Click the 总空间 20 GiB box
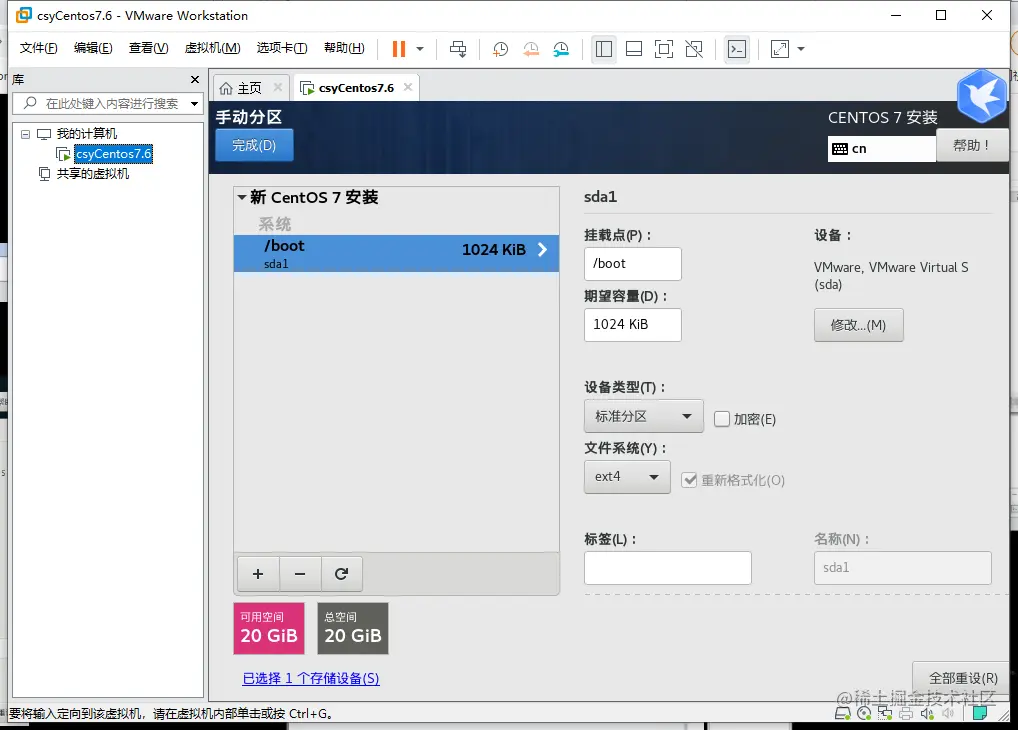 click(353, 628)
